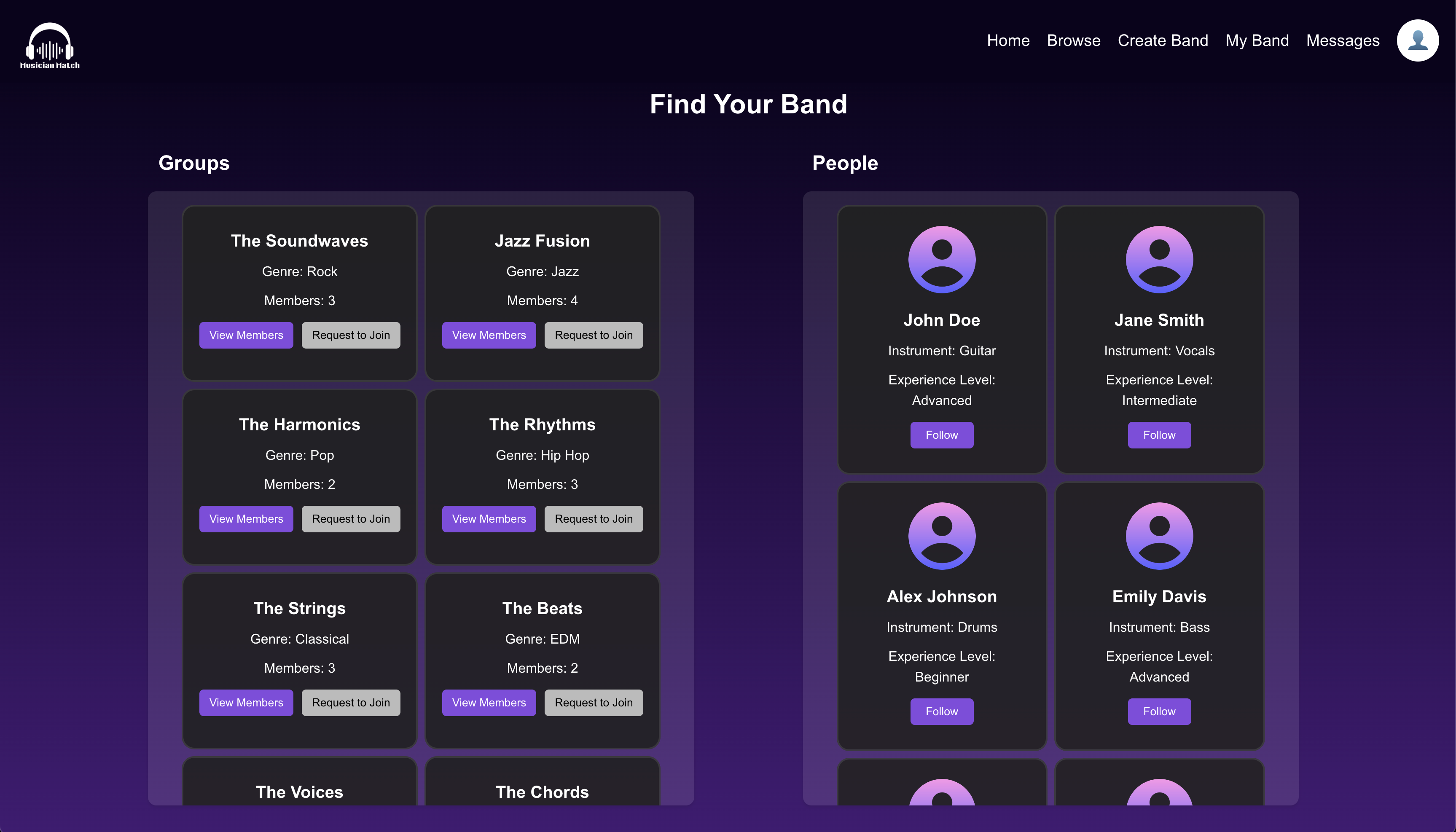Image resolution: width=1456 pixels, height=832 pixels.
Task: Open the Home navigation link
Action: point(1007,40)
